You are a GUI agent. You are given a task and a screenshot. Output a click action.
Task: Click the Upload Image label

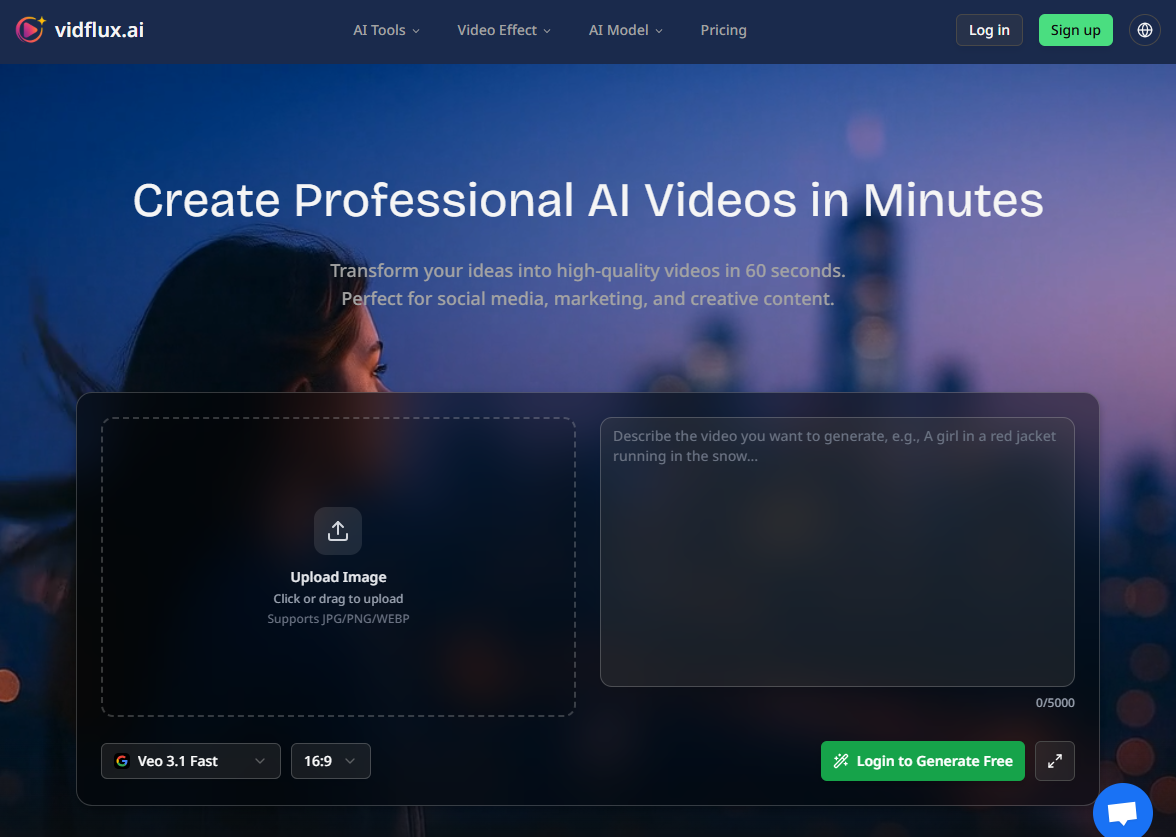(x=338, y=577)
